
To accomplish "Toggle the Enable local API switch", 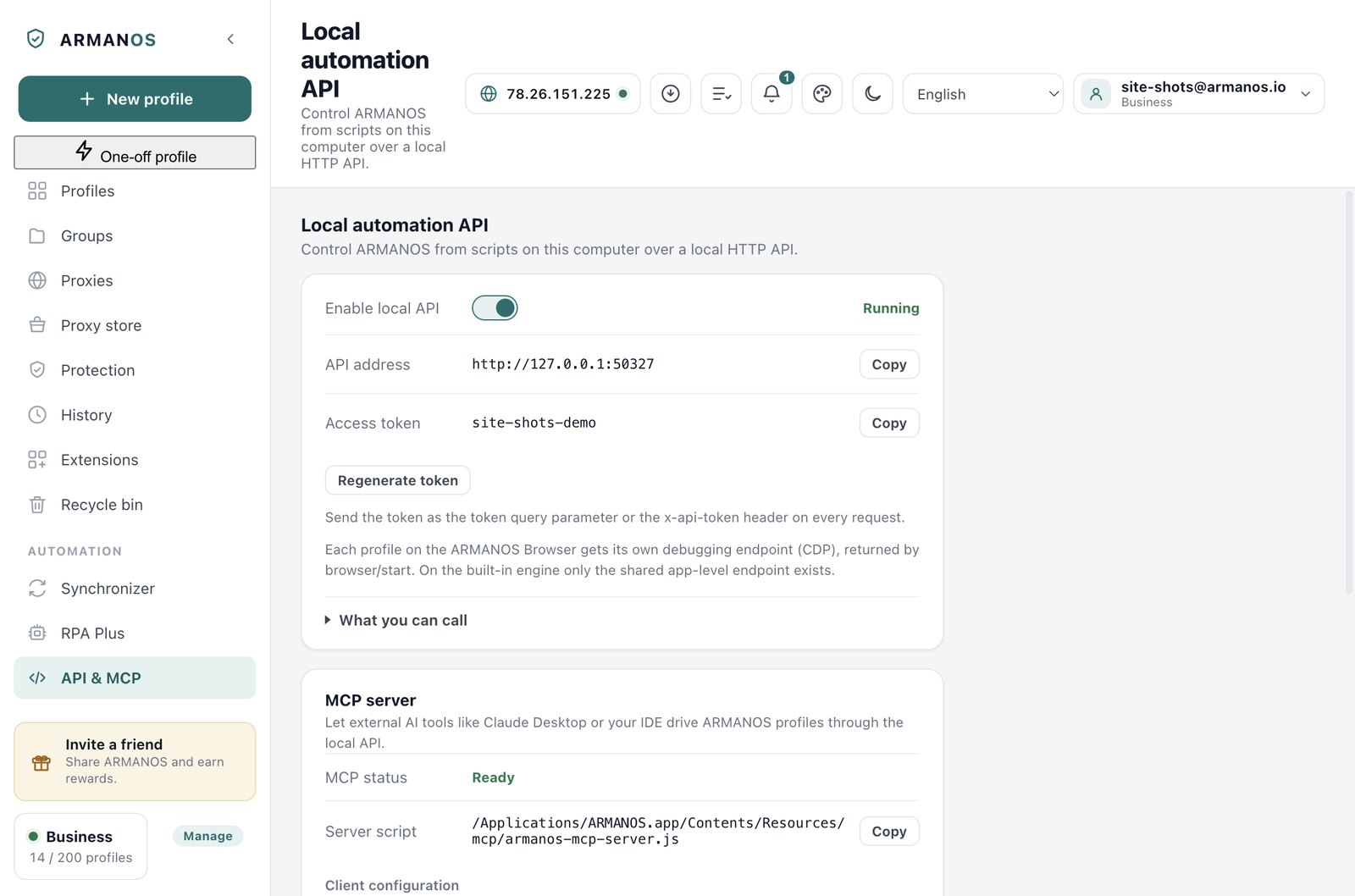I will tap(495, 308).
